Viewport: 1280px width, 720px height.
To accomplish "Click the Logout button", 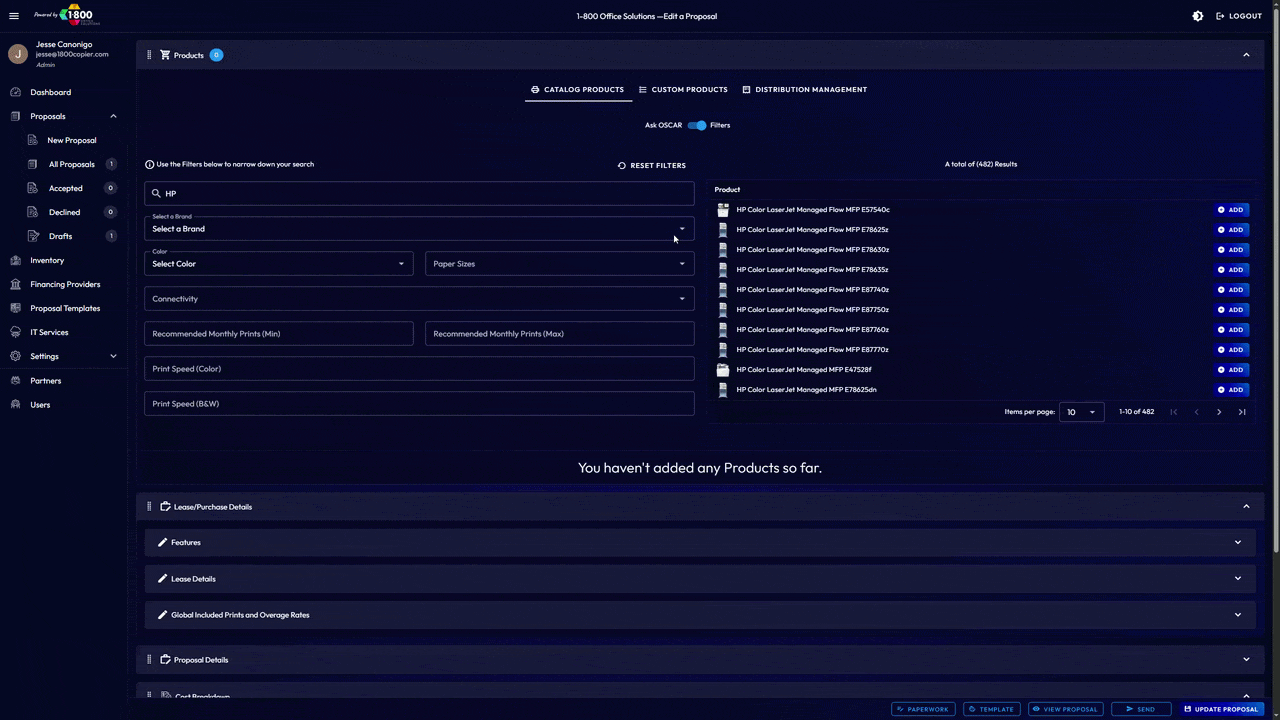I will click(1239, 16).
